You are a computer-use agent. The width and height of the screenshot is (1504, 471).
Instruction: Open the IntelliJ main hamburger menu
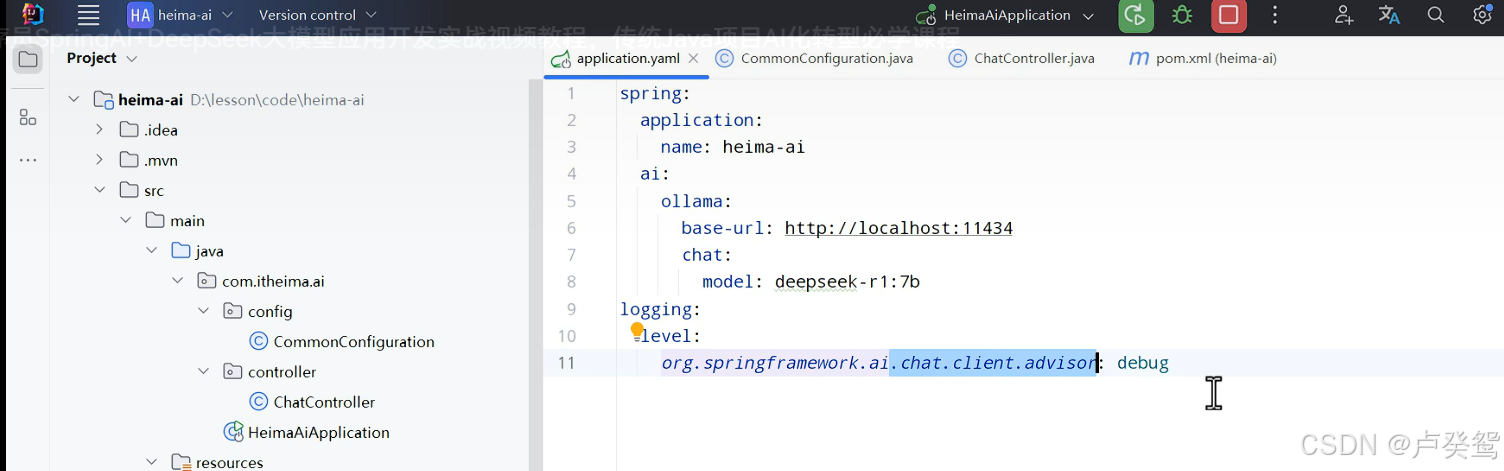88,15
